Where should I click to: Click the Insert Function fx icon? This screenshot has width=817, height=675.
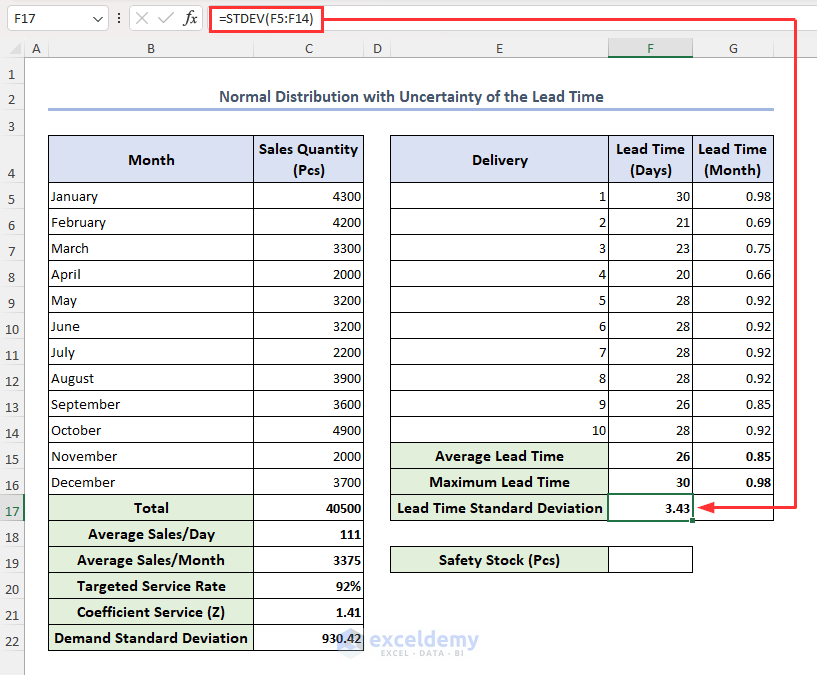click(190, 19)
